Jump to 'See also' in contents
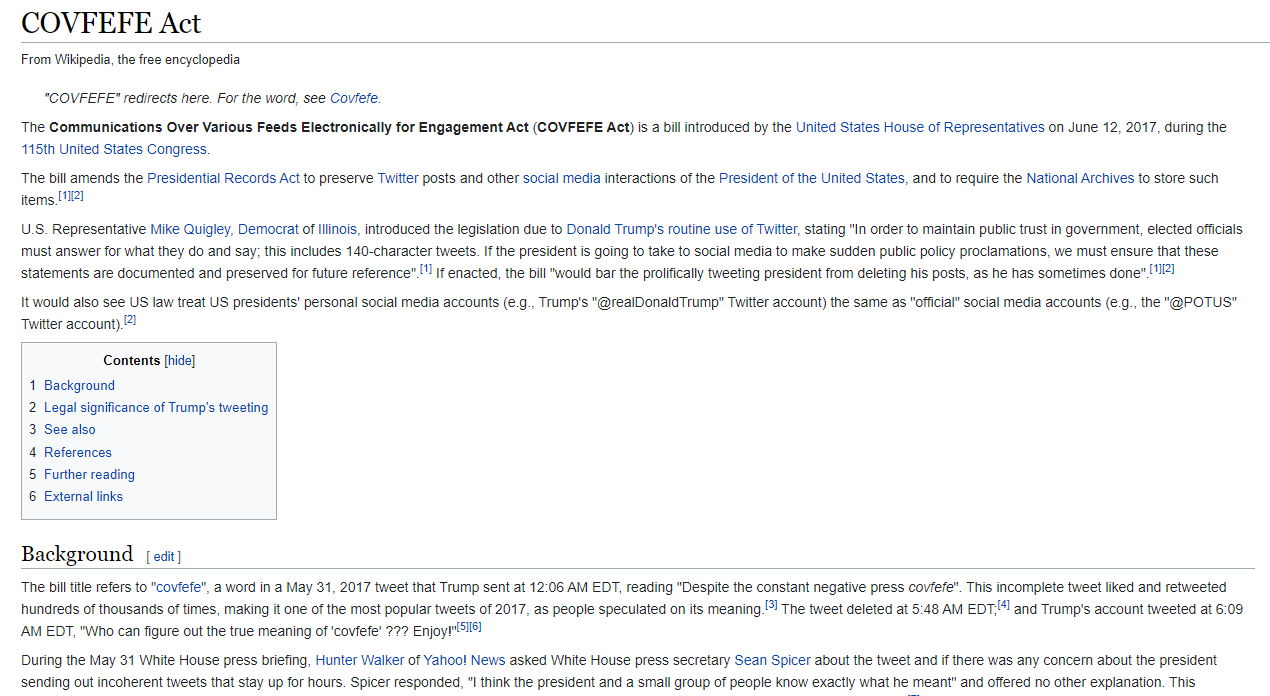Screen dimensions: 1270x696 70,429
